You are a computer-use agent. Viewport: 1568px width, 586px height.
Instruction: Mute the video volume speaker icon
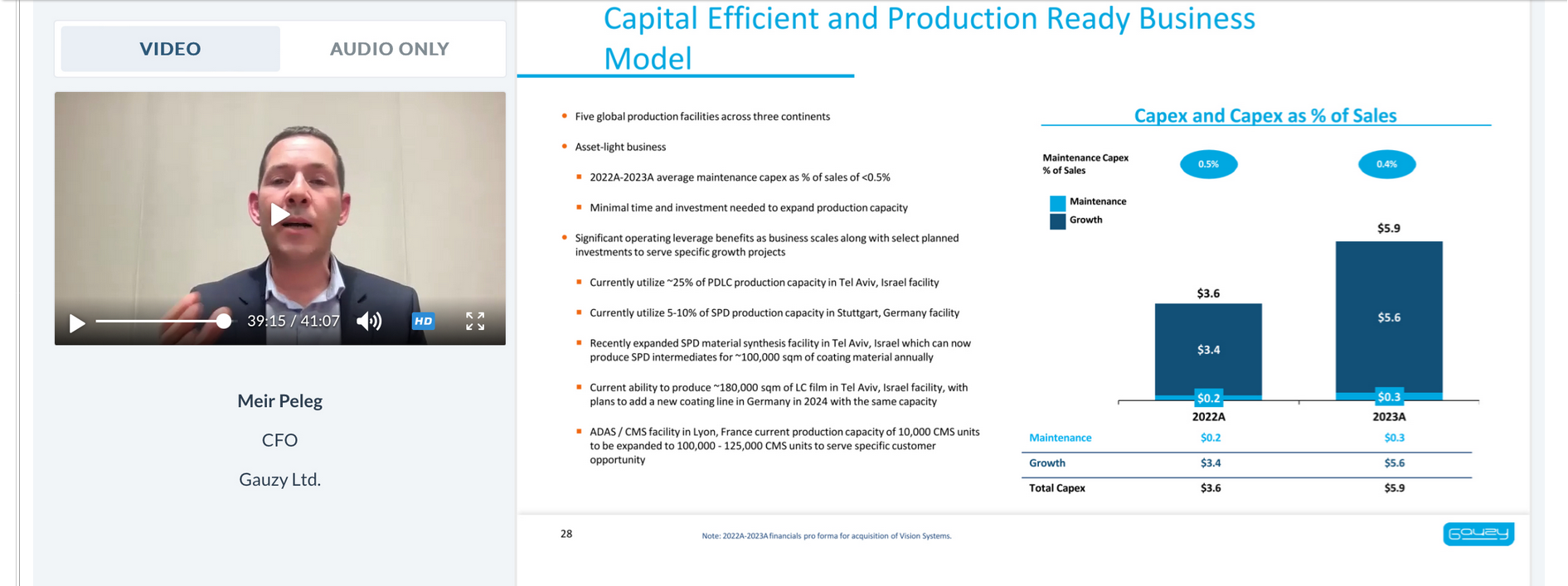[x=369, y=322]
